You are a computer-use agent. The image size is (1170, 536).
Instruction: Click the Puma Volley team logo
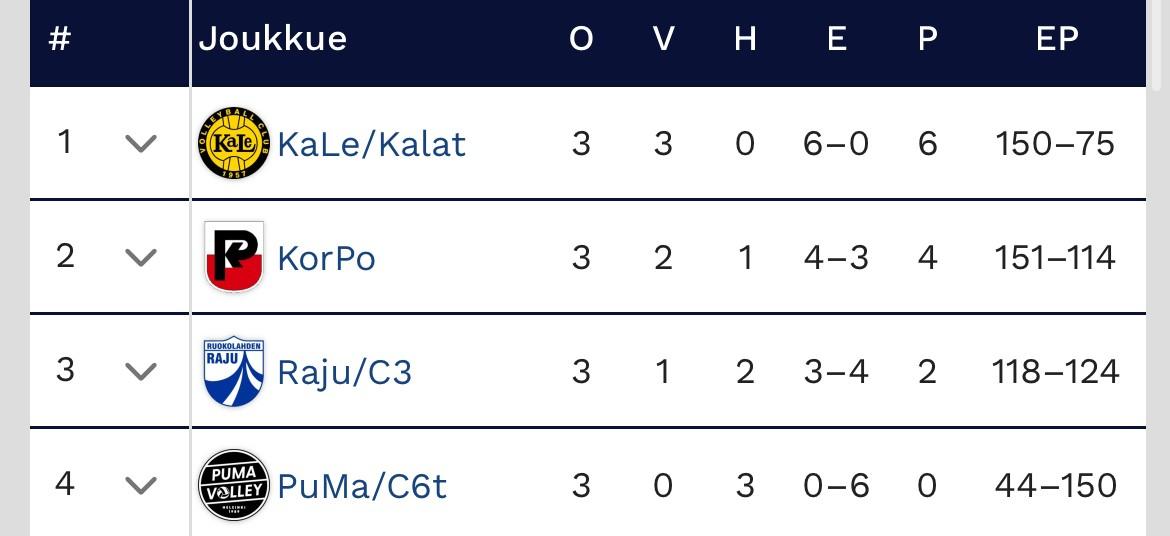tap(234, 485)
